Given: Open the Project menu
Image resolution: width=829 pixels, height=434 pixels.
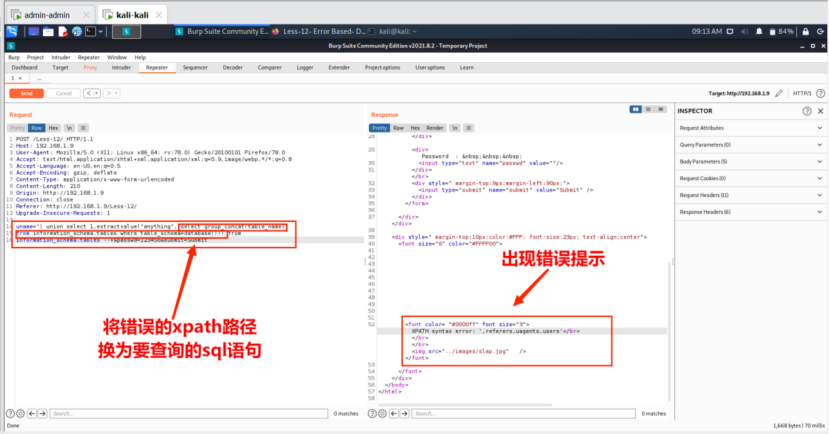Looking at the screenshot, I should [35, 57].
